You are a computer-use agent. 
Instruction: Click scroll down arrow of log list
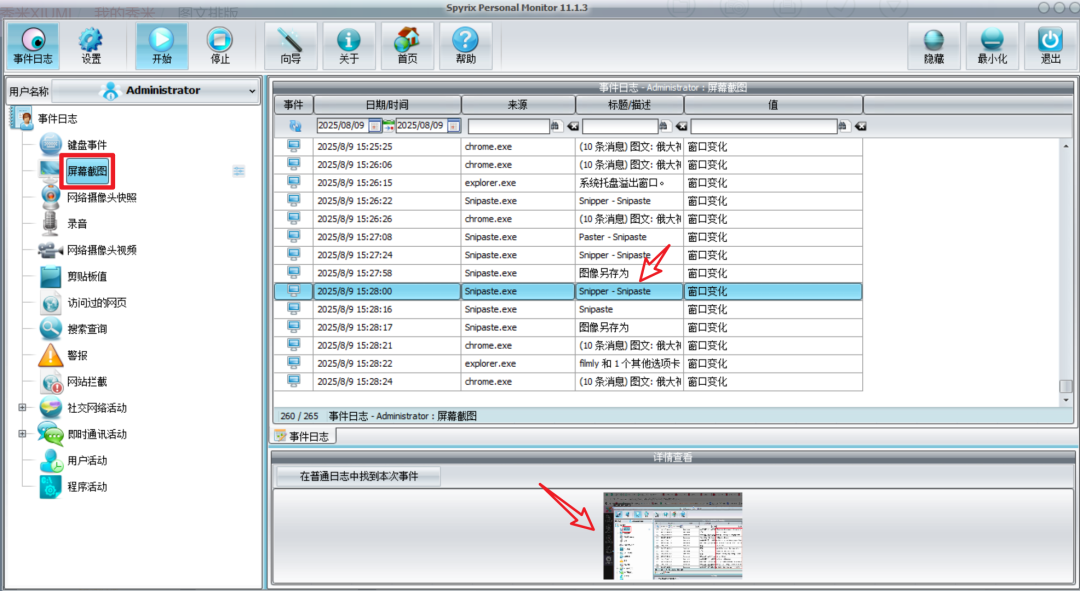tap(1066, 400)
